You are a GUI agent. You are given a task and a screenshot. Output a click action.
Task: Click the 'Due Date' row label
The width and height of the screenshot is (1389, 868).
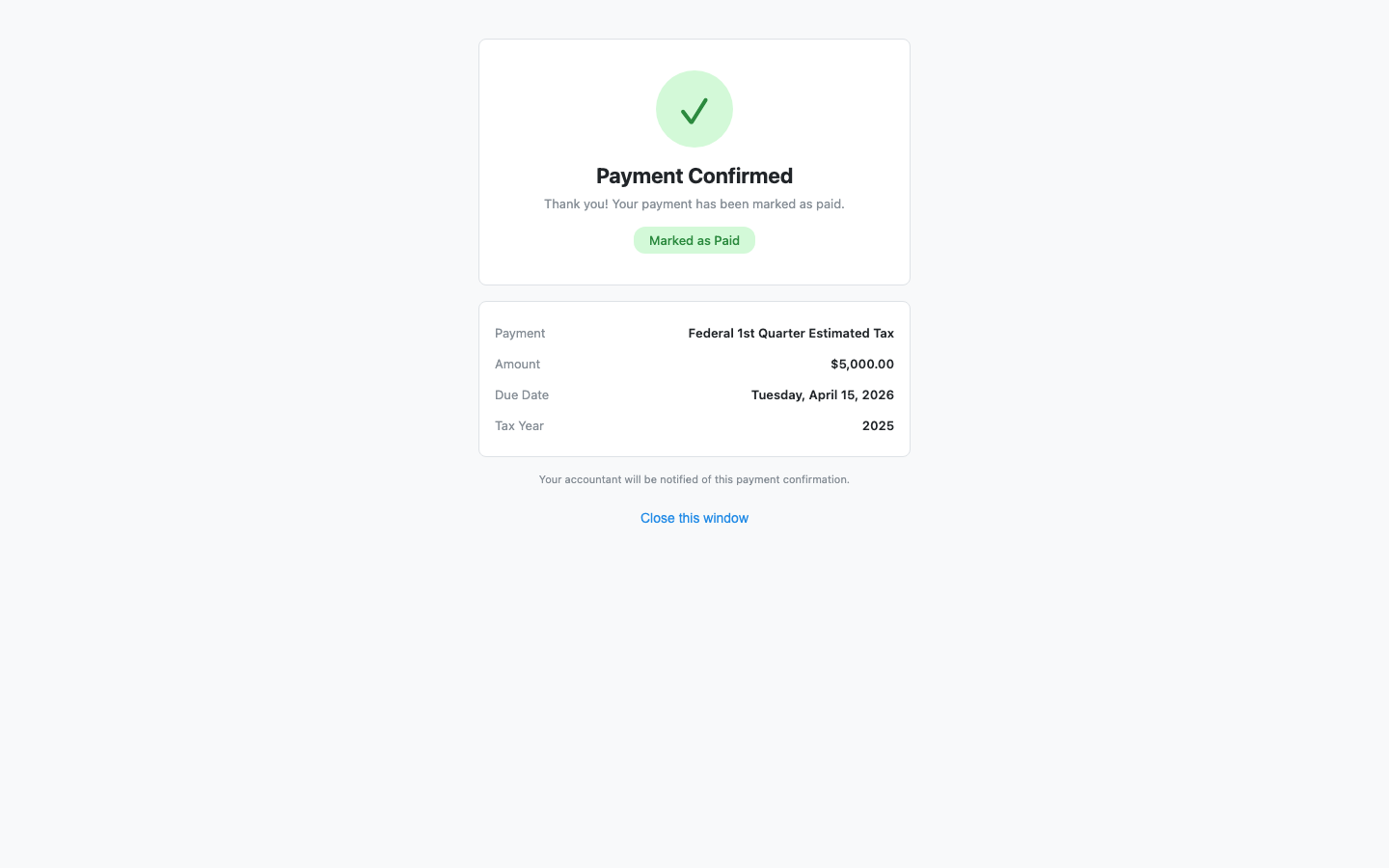coord(522,394)
